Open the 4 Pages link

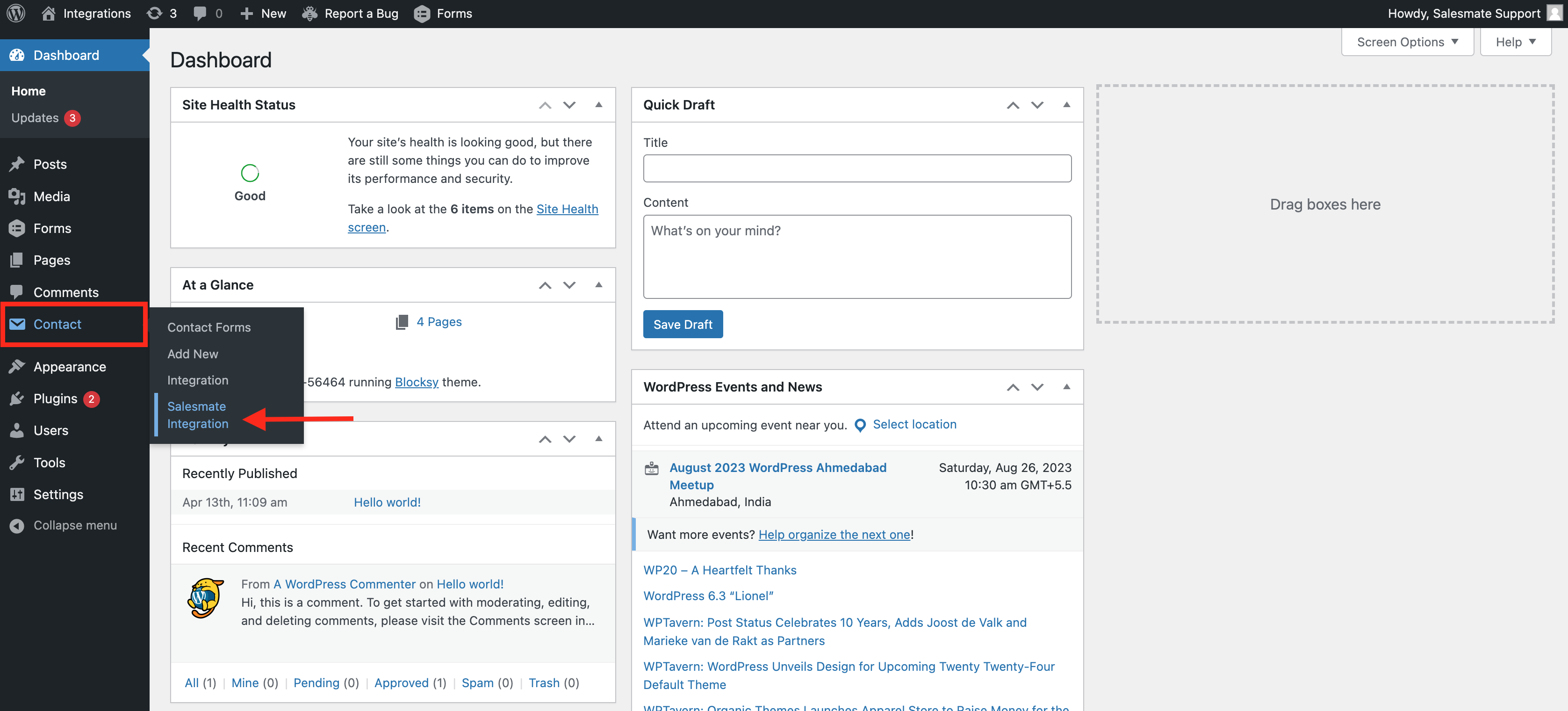pyautogui.click(x=439, y=322)
